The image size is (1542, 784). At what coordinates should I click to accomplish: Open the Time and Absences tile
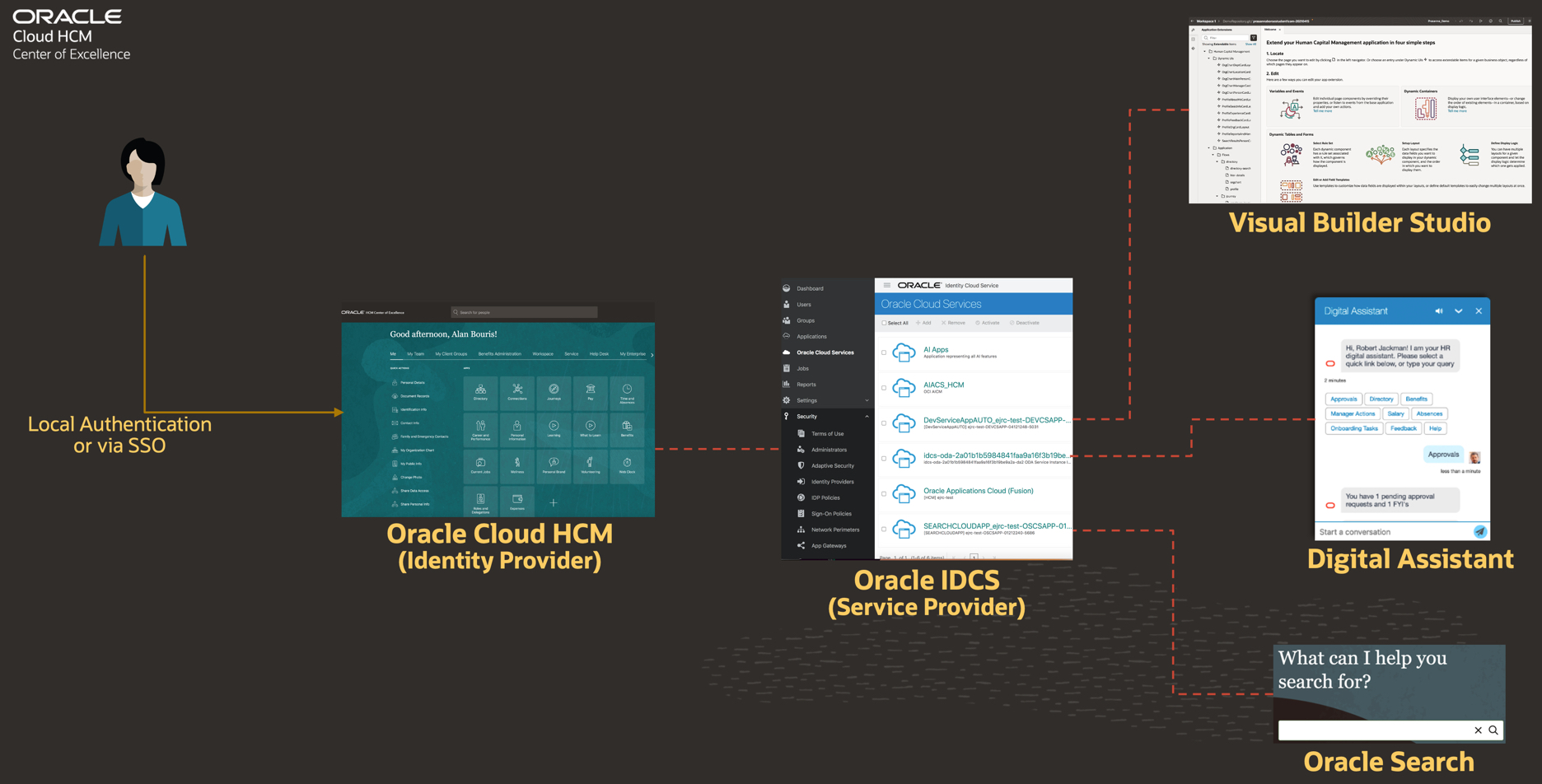tap(627, 392)
